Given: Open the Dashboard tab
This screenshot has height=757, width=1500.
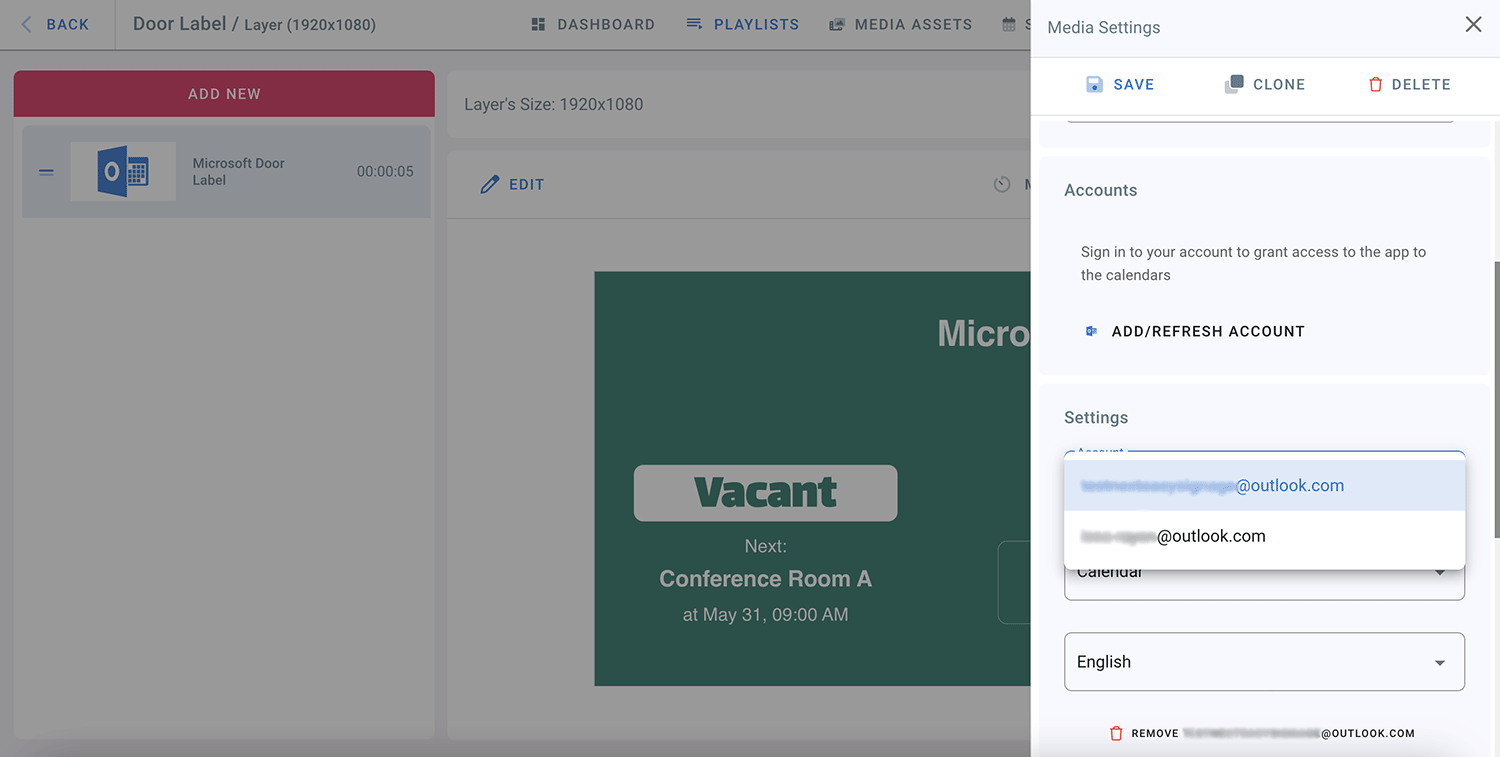Looking at the screenshot, I should pos(593,24).
